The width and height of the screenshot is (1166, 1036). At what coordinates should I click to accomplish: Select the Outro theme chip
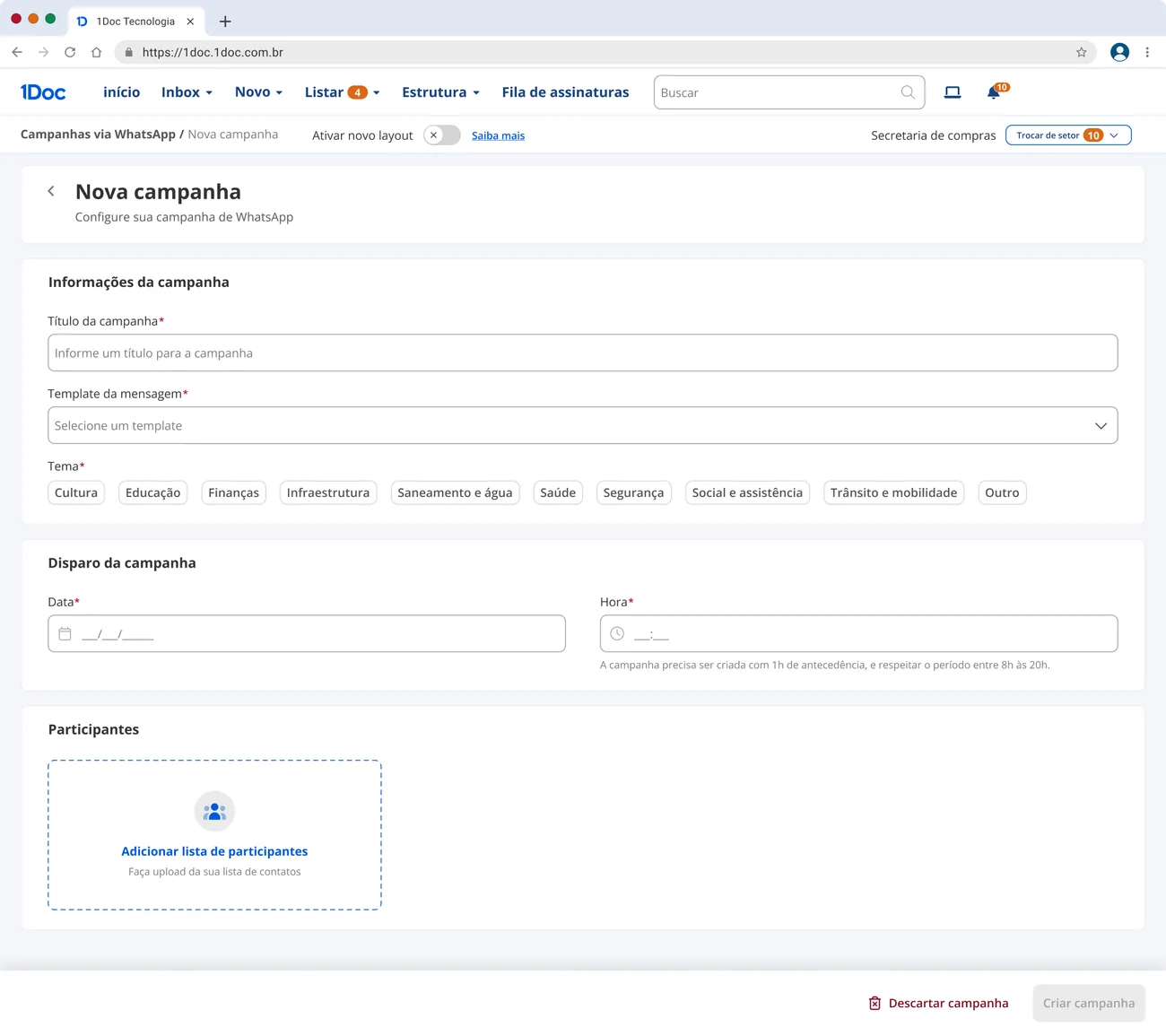click(x=1002, y=492)
